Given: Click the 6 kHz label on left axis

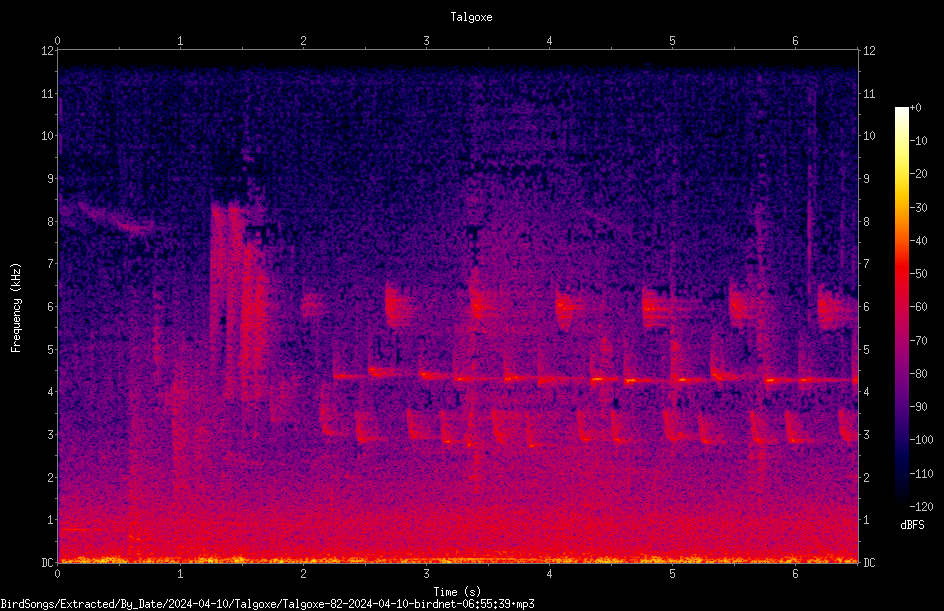Looking at the screenshot, I should 51,306.
